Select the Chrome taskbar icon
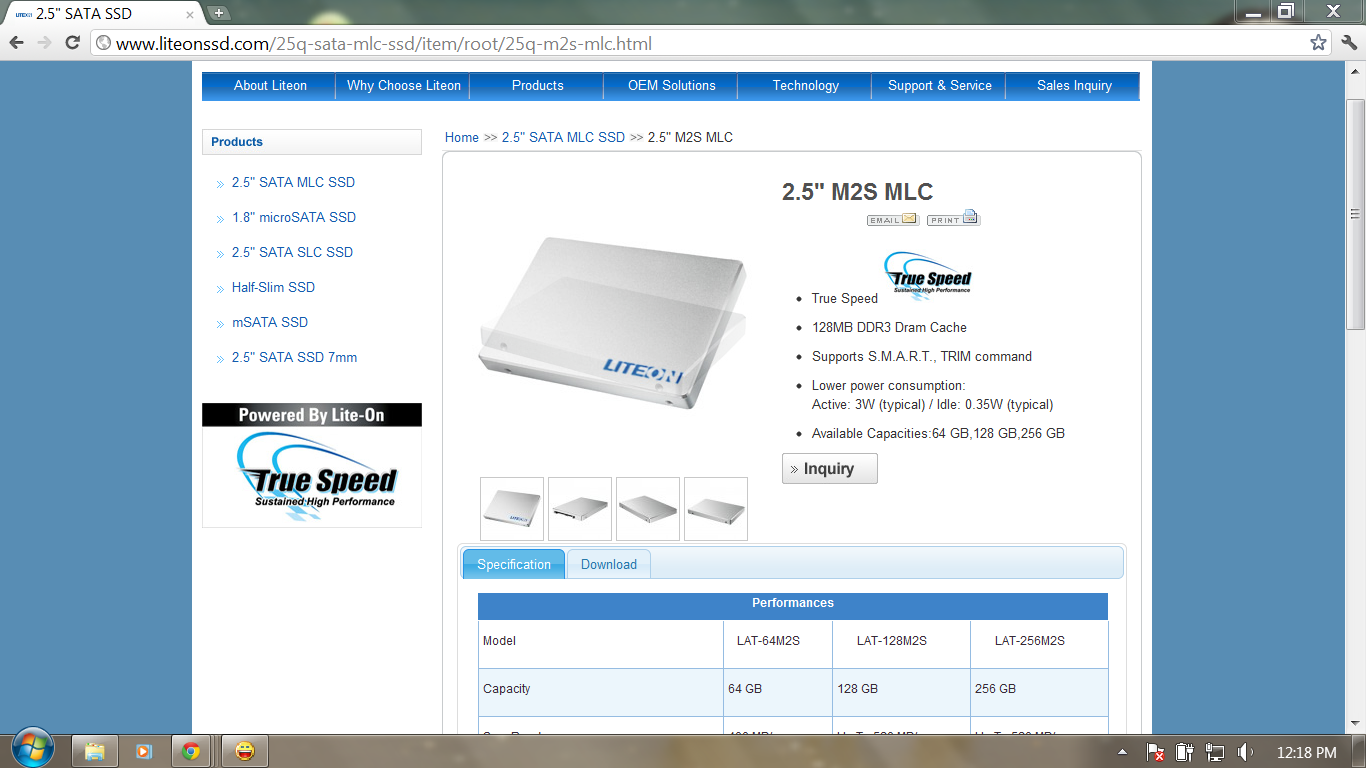The image size is (1366, 768). (x=191, y=750)
